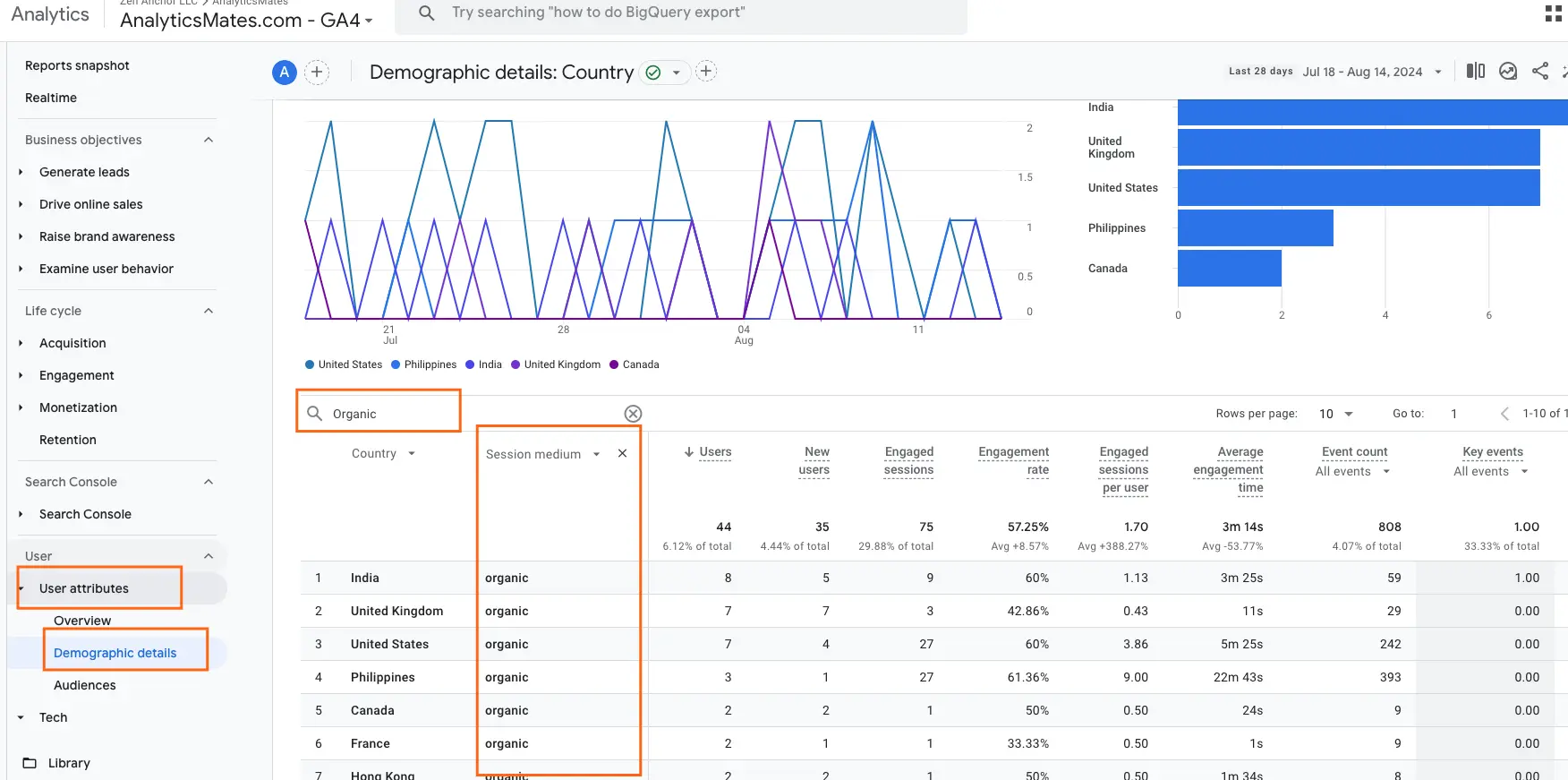This screenshot has height=780, width=1568.
Task: Change the Rows per page dropdown
Action: point(1335,414)
